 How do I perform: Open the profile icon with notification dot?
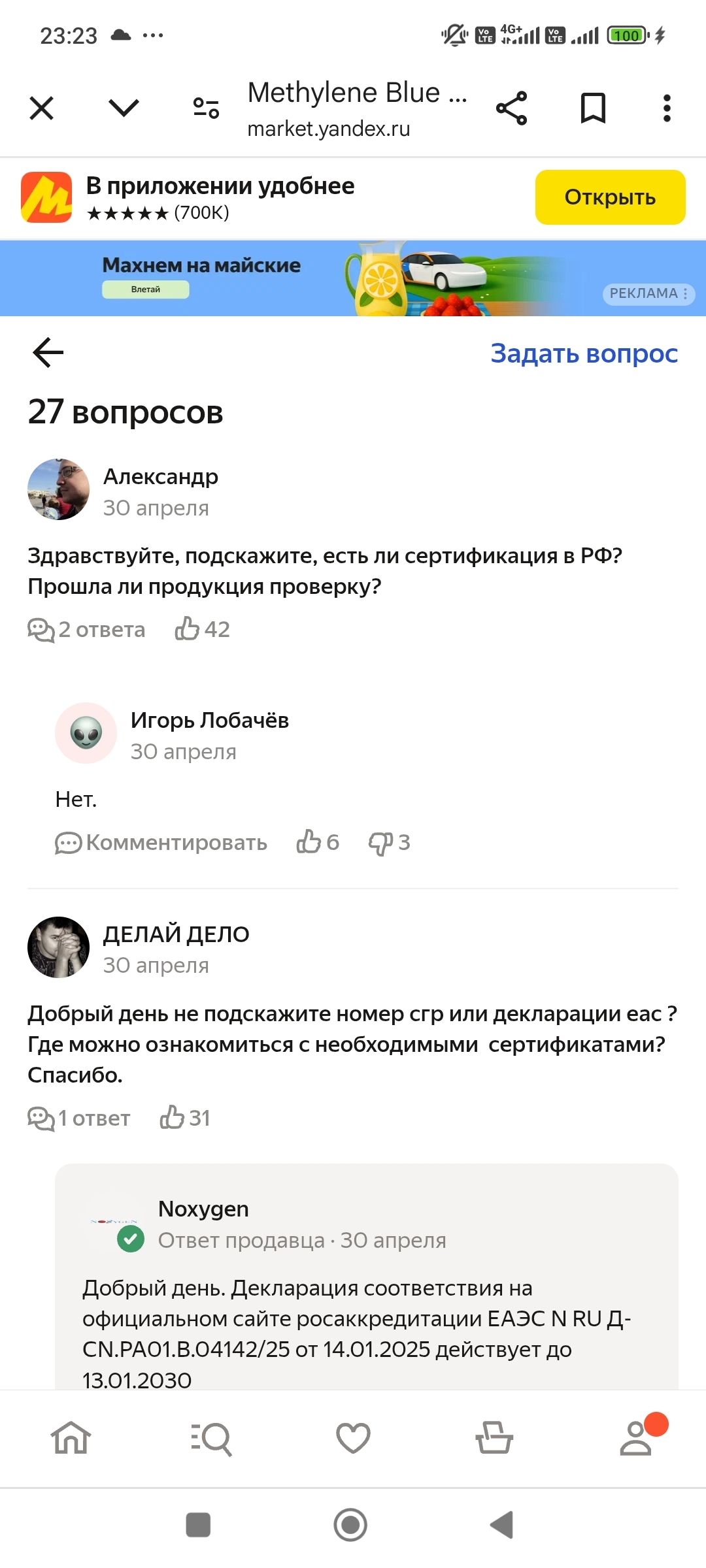coord(636,1438)
